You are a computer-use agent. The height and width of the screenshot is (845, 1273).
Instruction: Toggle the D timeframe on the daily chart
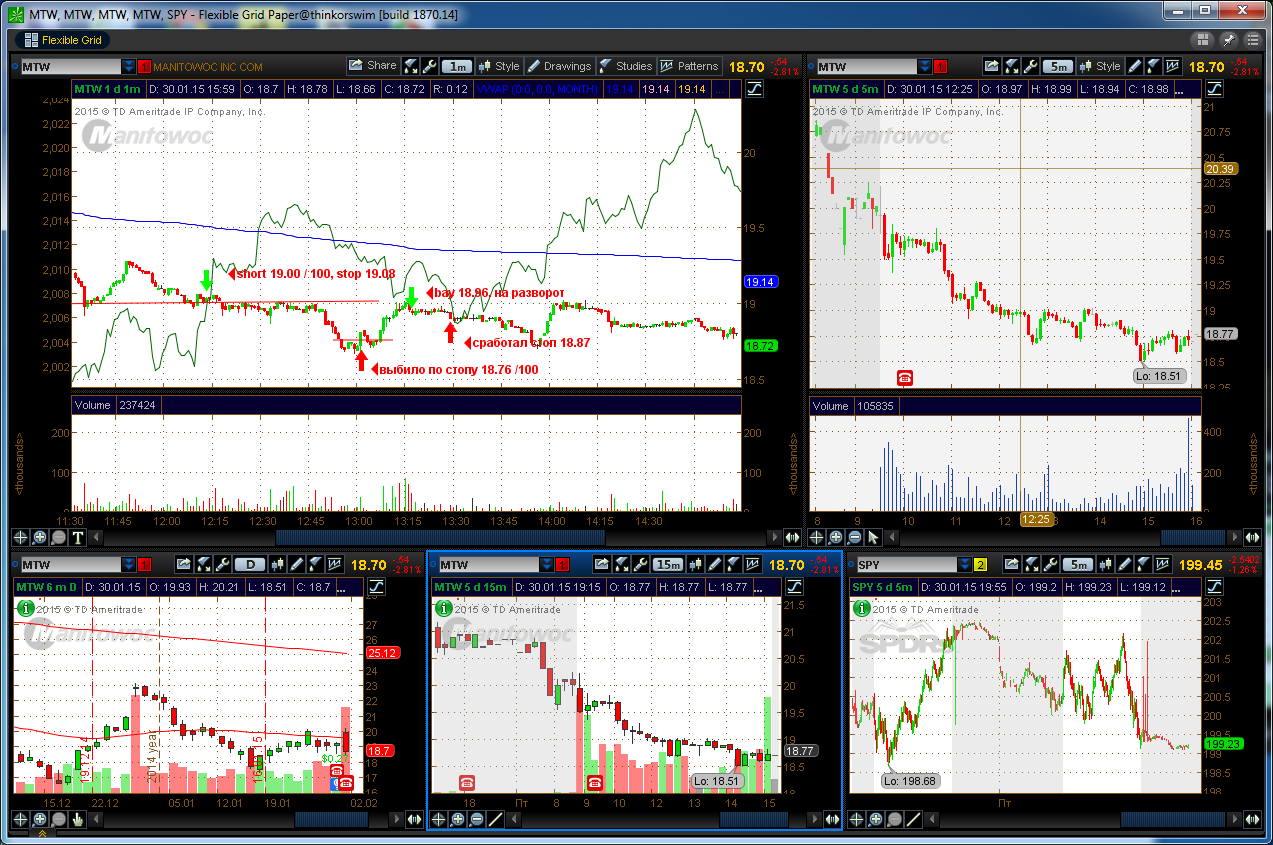[x=251, y=565]
